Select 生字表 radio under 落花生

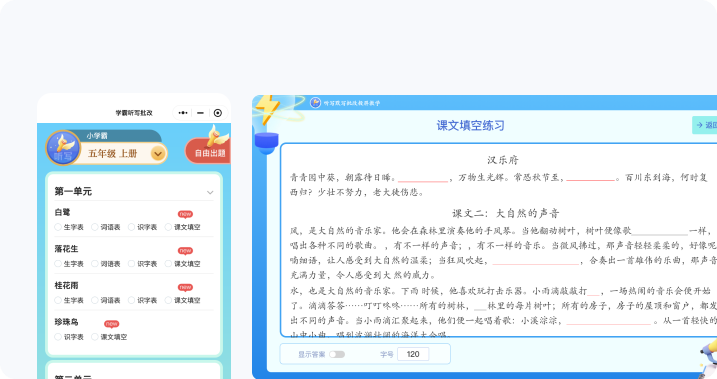[x=58, y=263]
